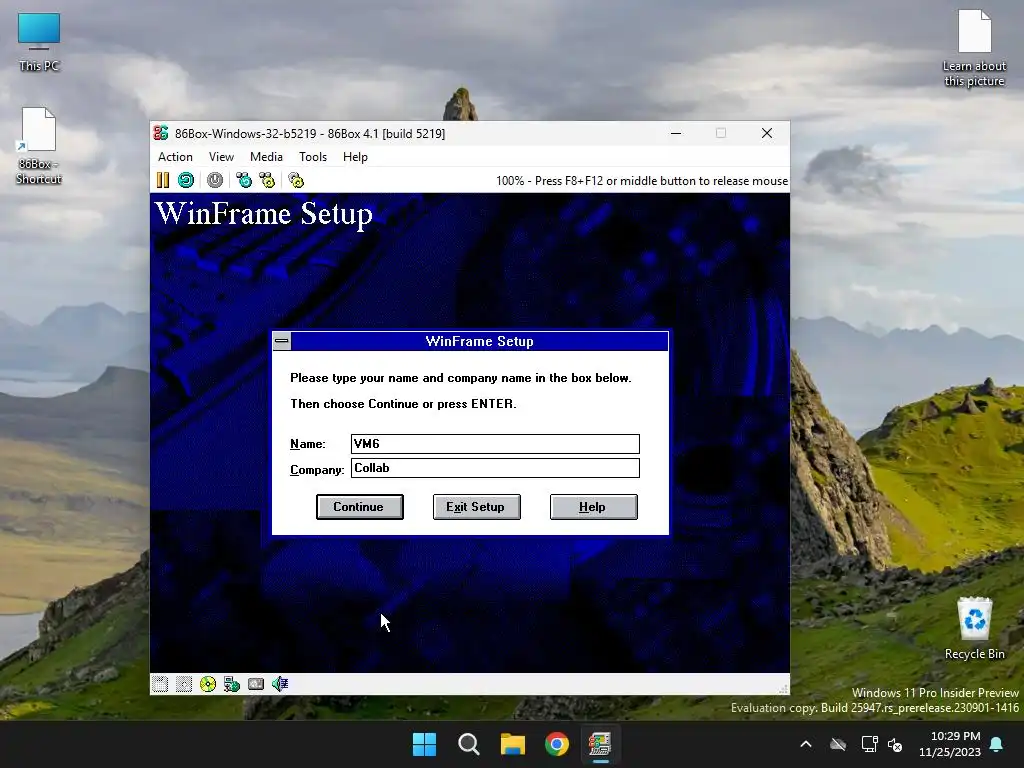Click the Help button in setup dialog

(593, 507)
